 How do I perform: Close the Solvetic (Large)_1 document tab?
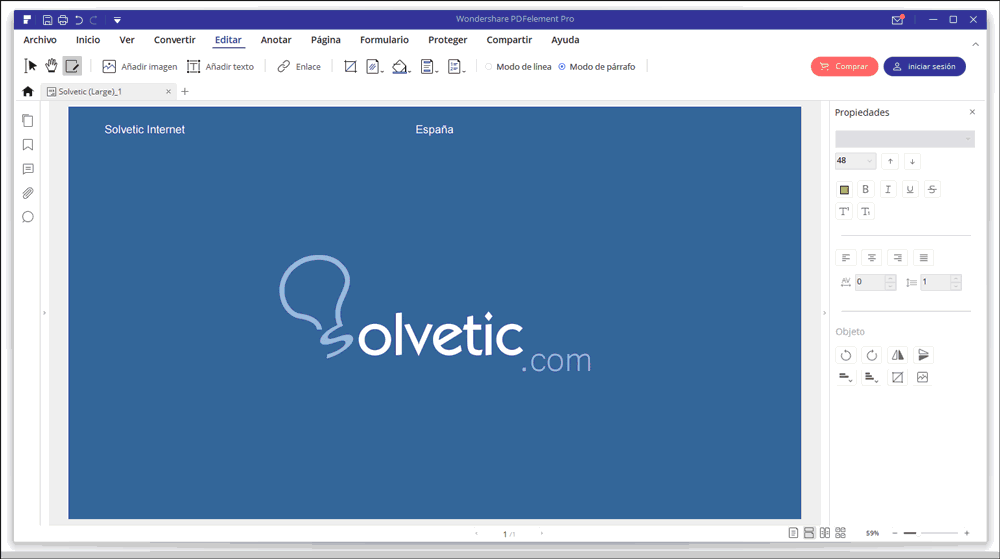pos(168,92)
